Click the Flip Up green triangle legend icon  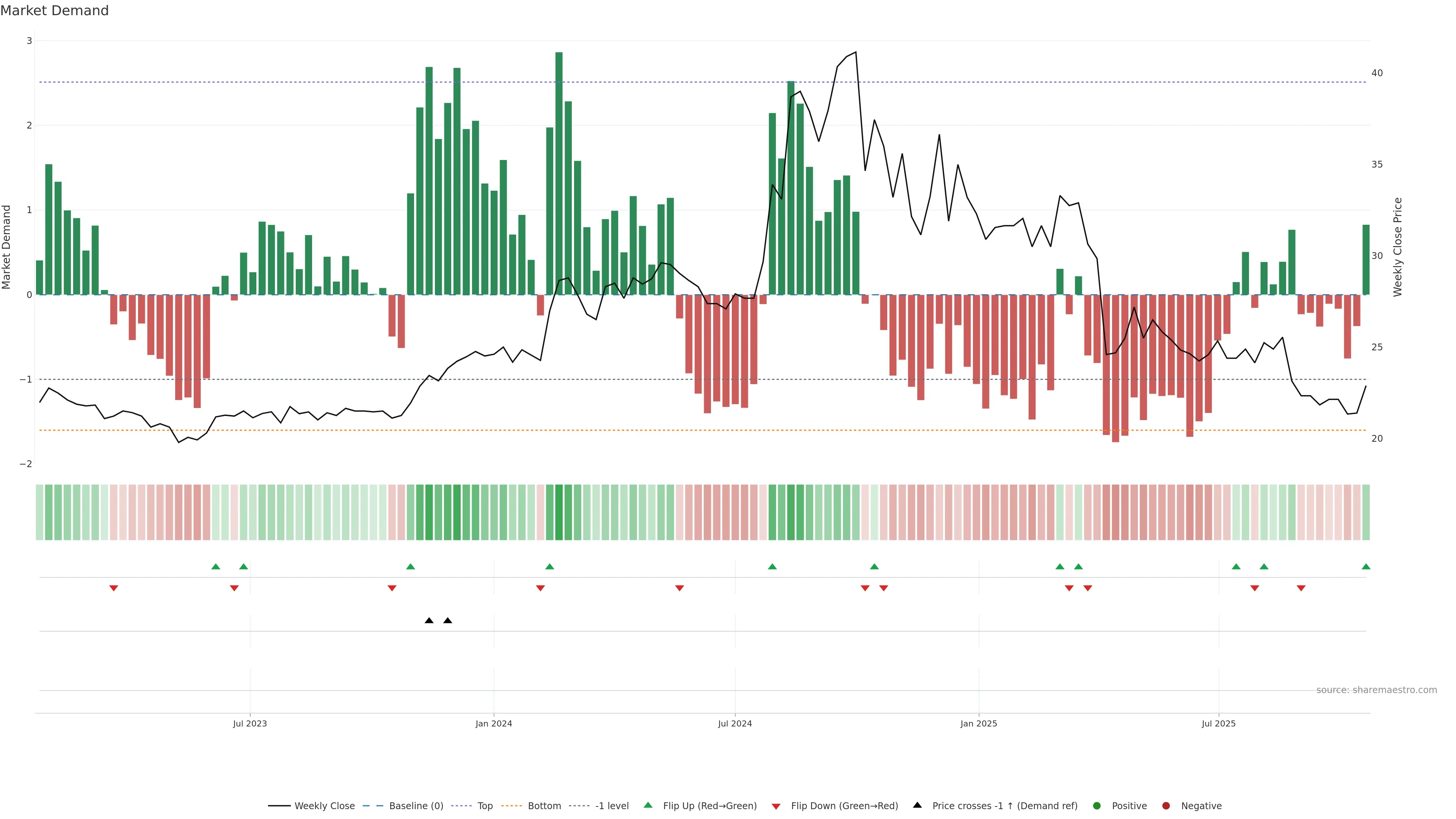(648, 805)
